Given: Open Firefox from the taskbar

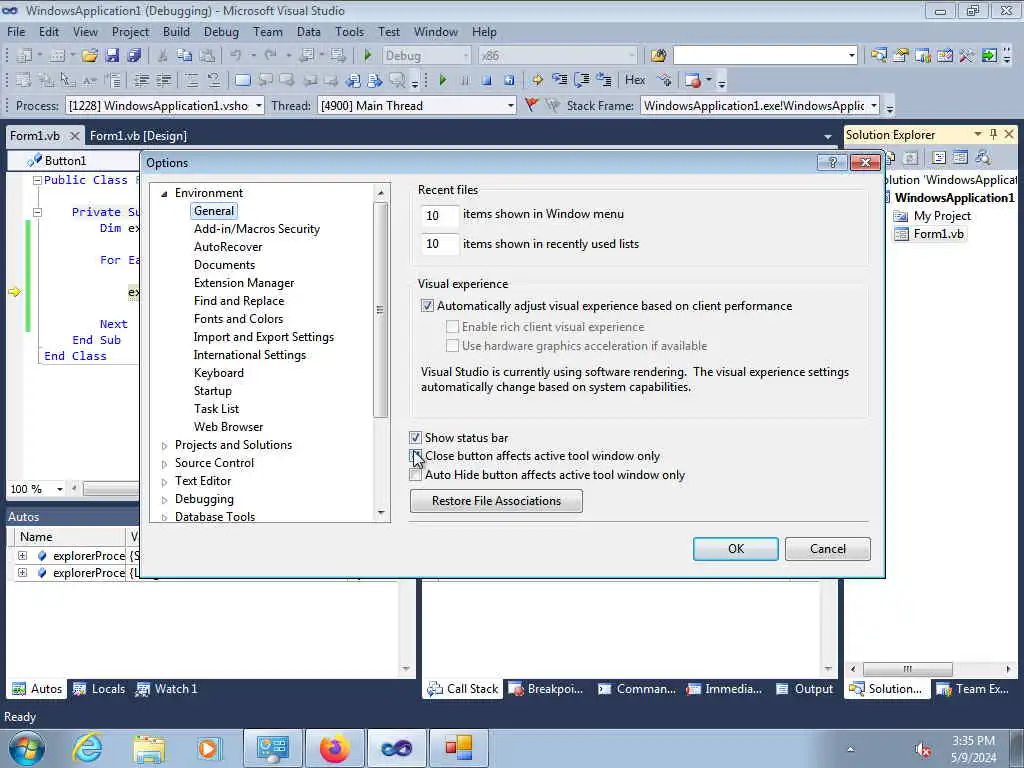Looking at the screenshot, I should coord(334,748).
